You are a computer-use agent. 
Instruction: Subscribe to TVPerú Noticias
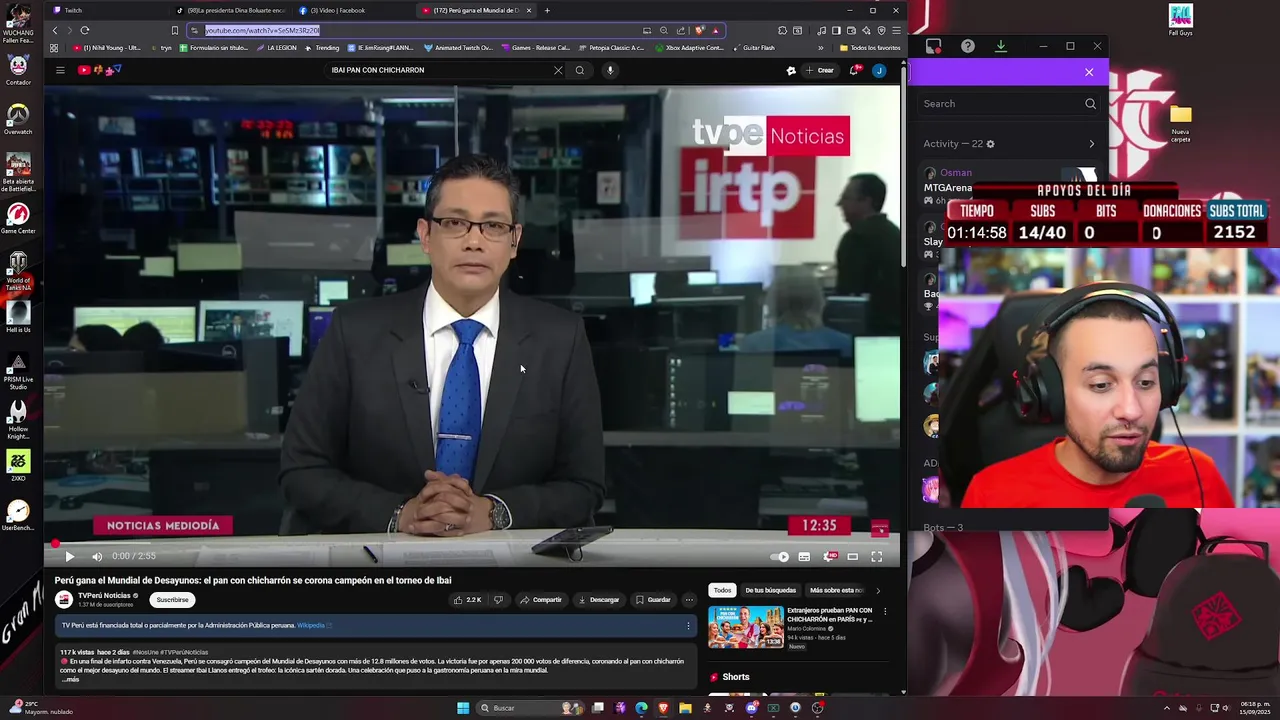(172, 600)
